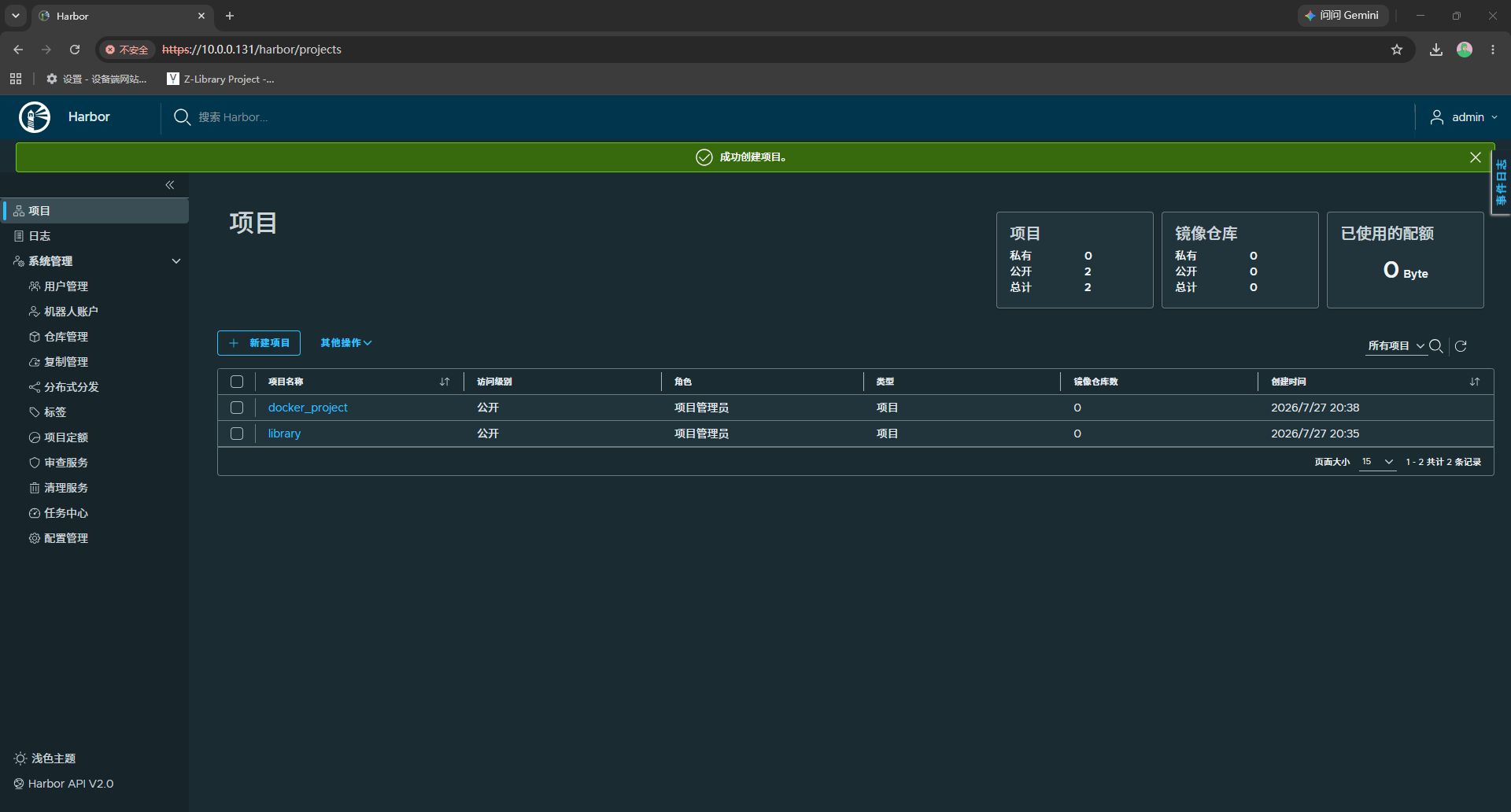Image resolution: width=1511 pixels, height=812 pixels.
Task: Collapse the sidebar with double-chevron icon
Action: pyautogui.click(x=170, y=185)
